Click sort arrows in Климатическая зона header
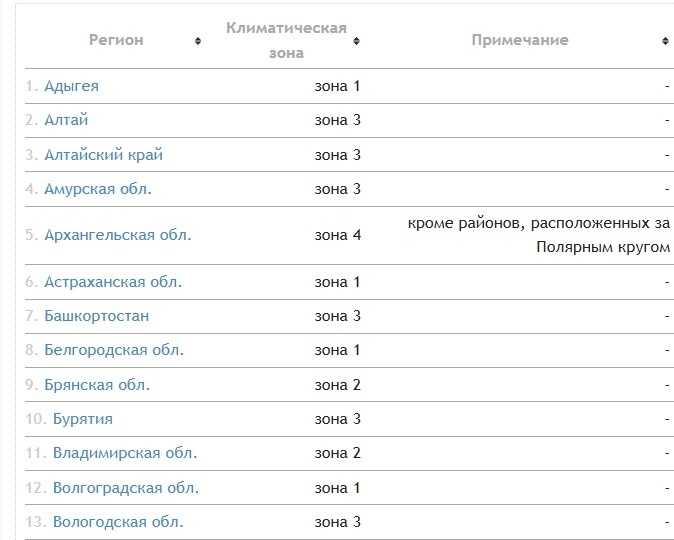This screenshot has width=674, height=540. pos(356,41)
